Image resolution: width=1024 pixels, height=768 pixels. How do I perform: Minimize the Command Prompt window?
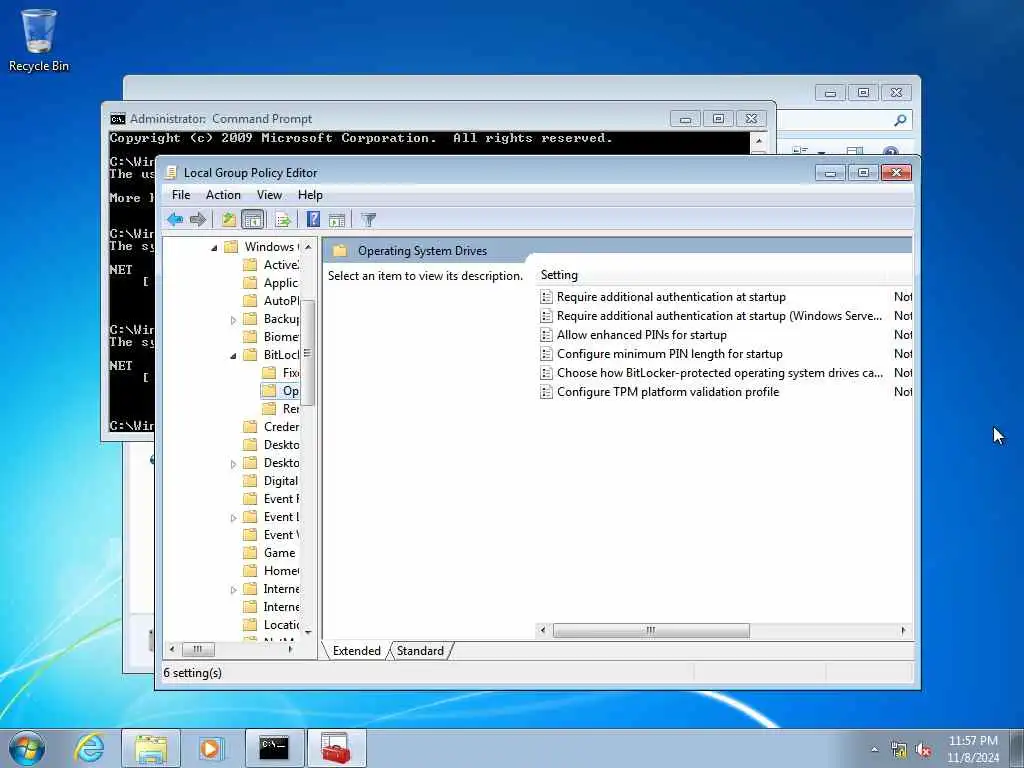685,119
